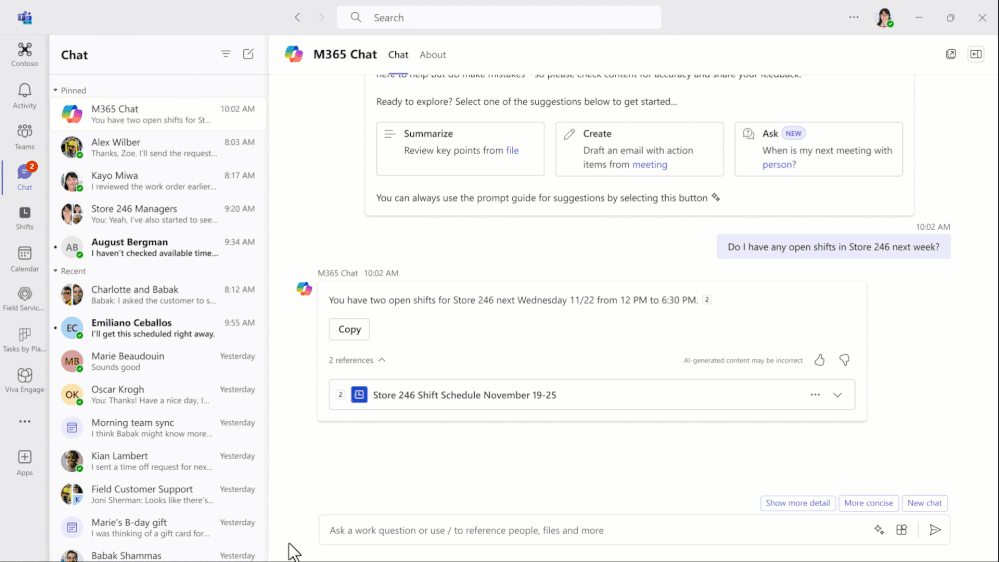This screenshot has width=999, height=562.
Task: Give thumbs up to the answer
Action: pos(819,360)
